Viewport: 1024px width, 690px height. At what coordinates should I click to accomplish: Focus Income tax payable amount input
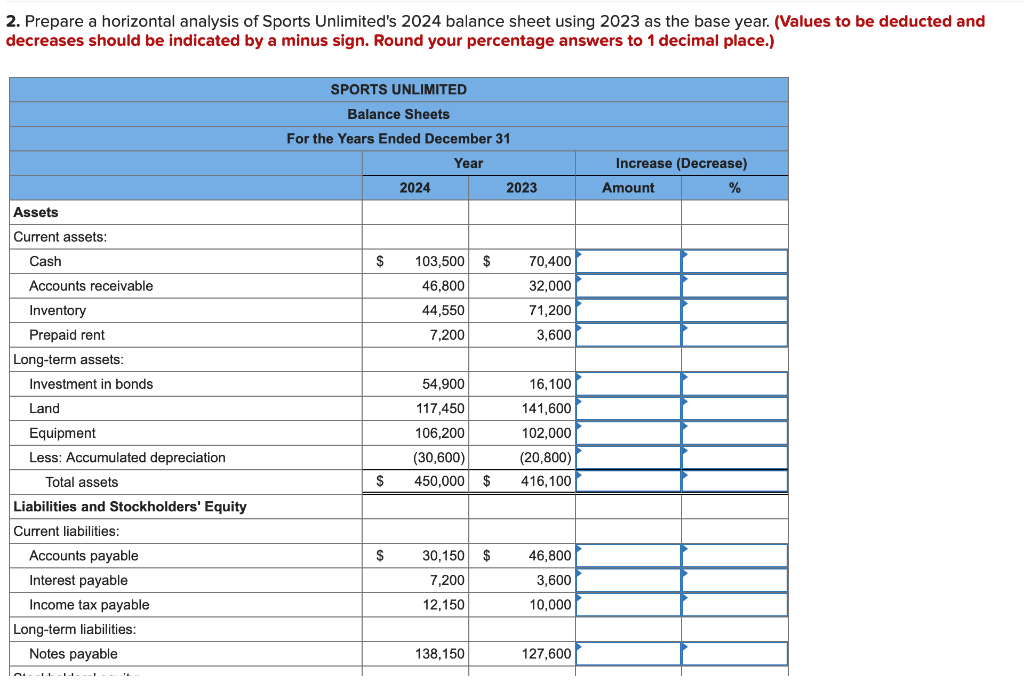tap(628, 604)
